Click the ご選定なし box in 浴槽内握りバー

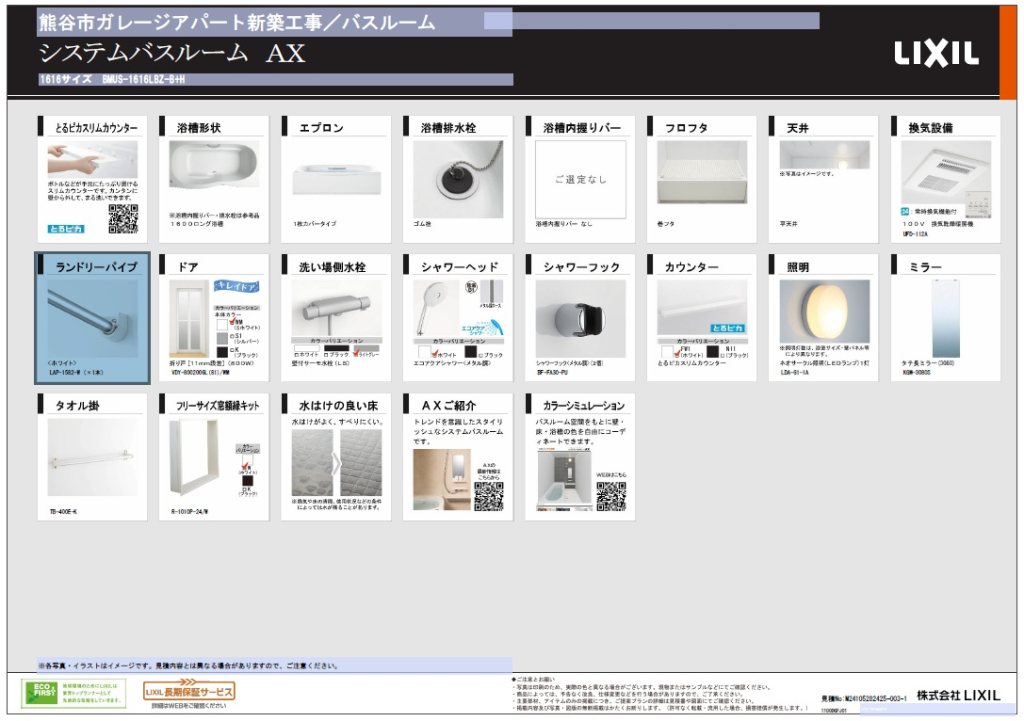pos(581,179)
